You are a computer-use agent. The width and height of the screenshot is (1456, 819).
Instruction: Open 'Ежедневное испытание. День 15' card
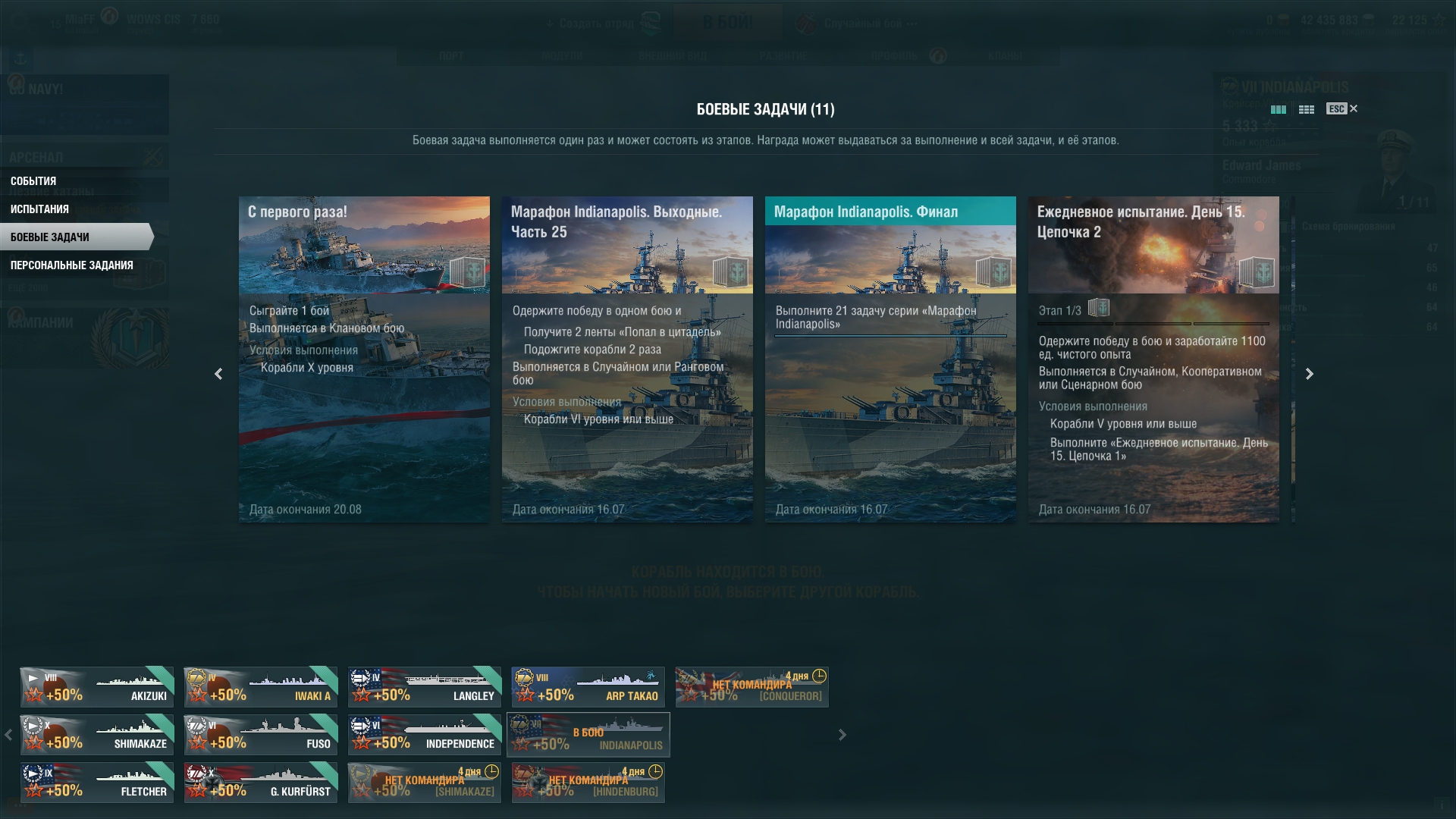[1153, 359]
